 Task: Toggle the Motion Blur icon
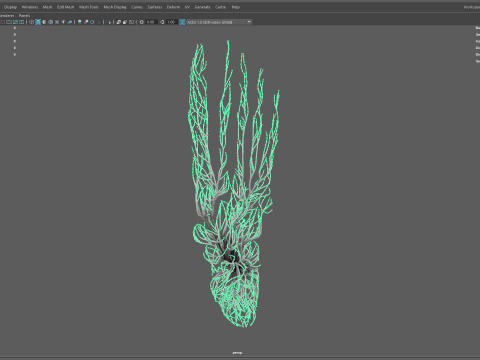click(x=86, y=22)
